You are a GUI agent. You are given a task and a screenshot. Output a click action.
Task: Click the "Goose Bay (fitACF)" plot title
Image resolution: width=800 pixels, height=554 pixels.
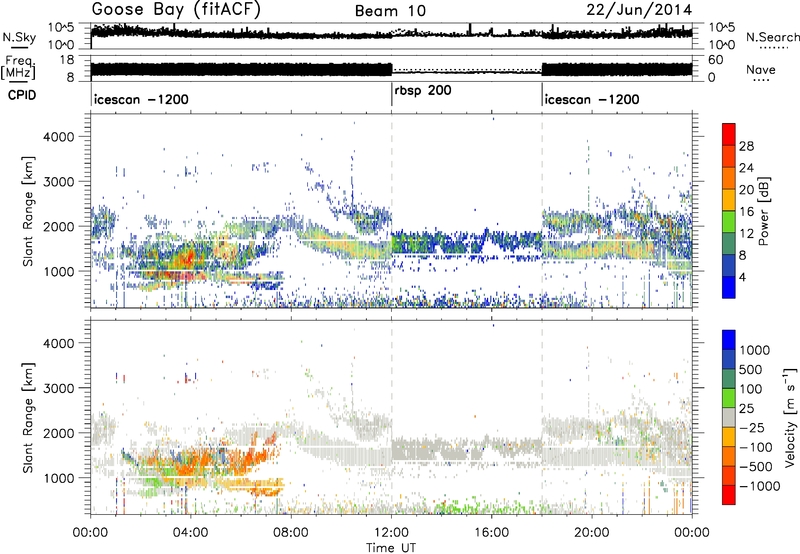point(176,10)
